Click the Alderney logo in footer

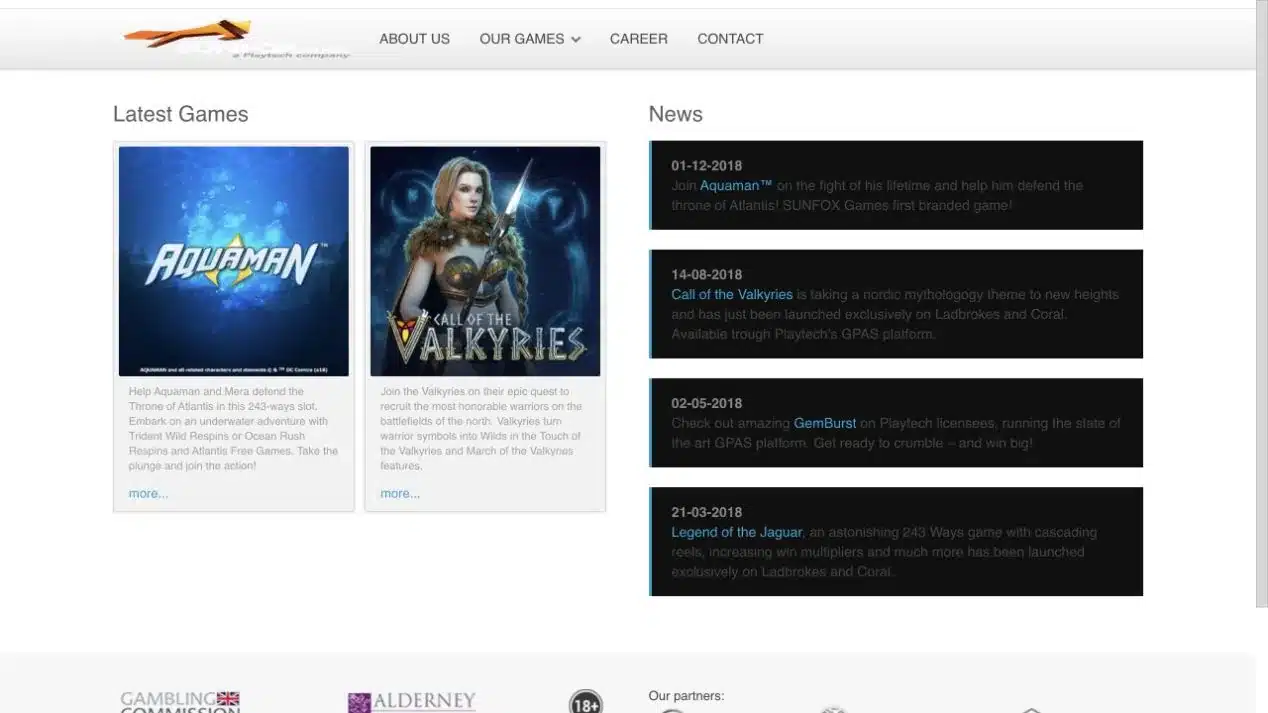coord(412,702)
